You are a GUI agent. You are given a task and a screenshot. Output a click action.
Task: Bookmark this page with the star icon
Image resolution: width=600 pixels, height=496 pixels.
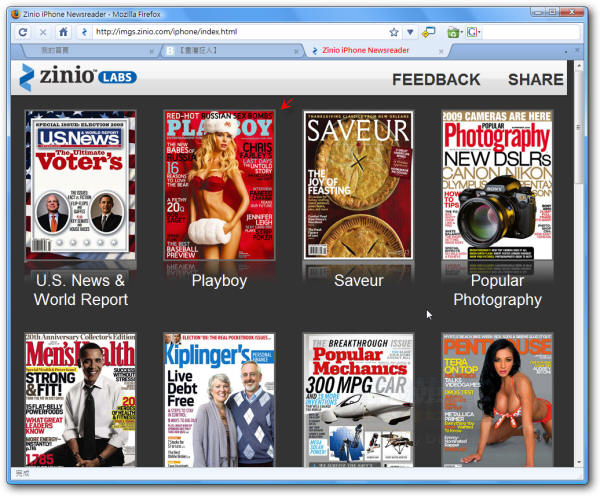tap(394, 32)
